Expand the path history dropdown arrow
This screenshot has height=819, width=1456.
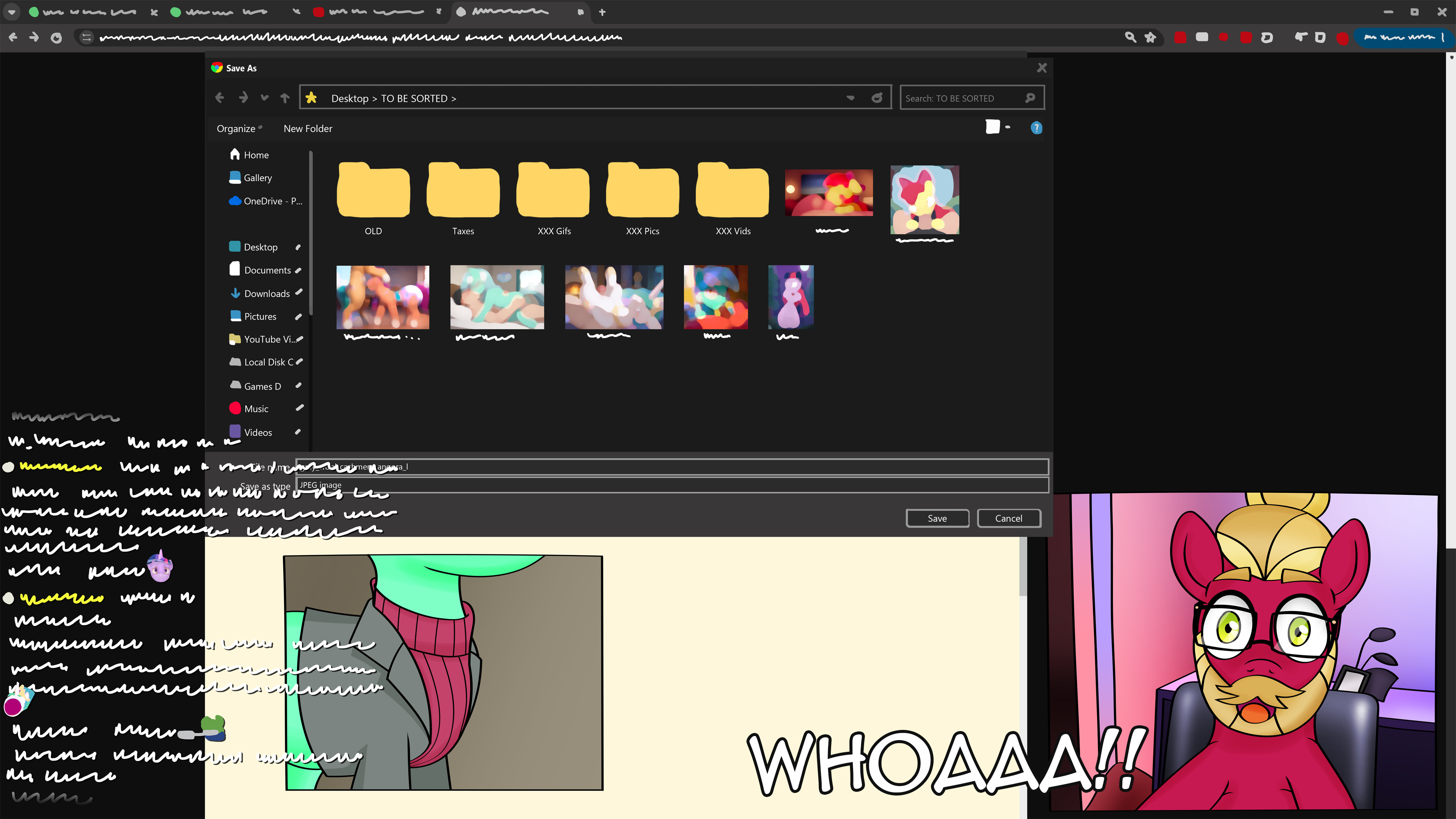tap(850, 98)
